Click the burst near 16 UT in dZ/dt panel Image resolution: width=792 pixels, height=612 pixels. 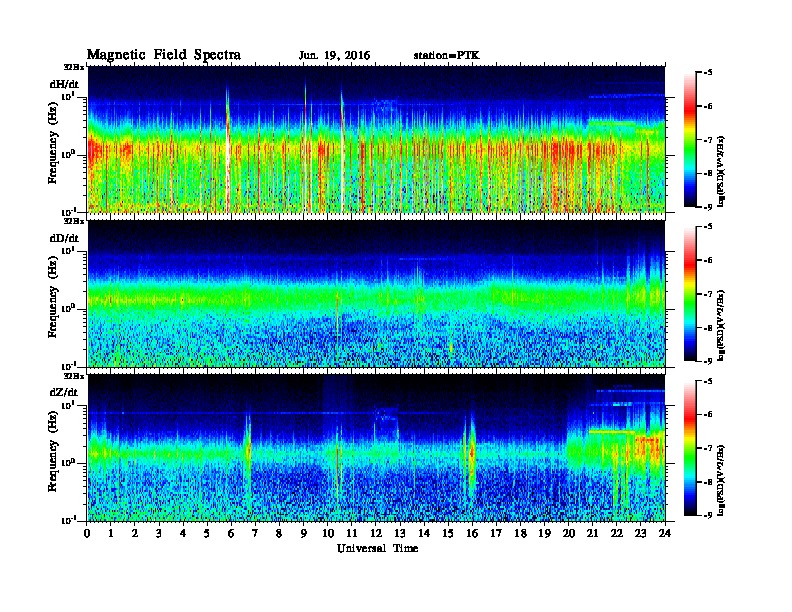472,454
